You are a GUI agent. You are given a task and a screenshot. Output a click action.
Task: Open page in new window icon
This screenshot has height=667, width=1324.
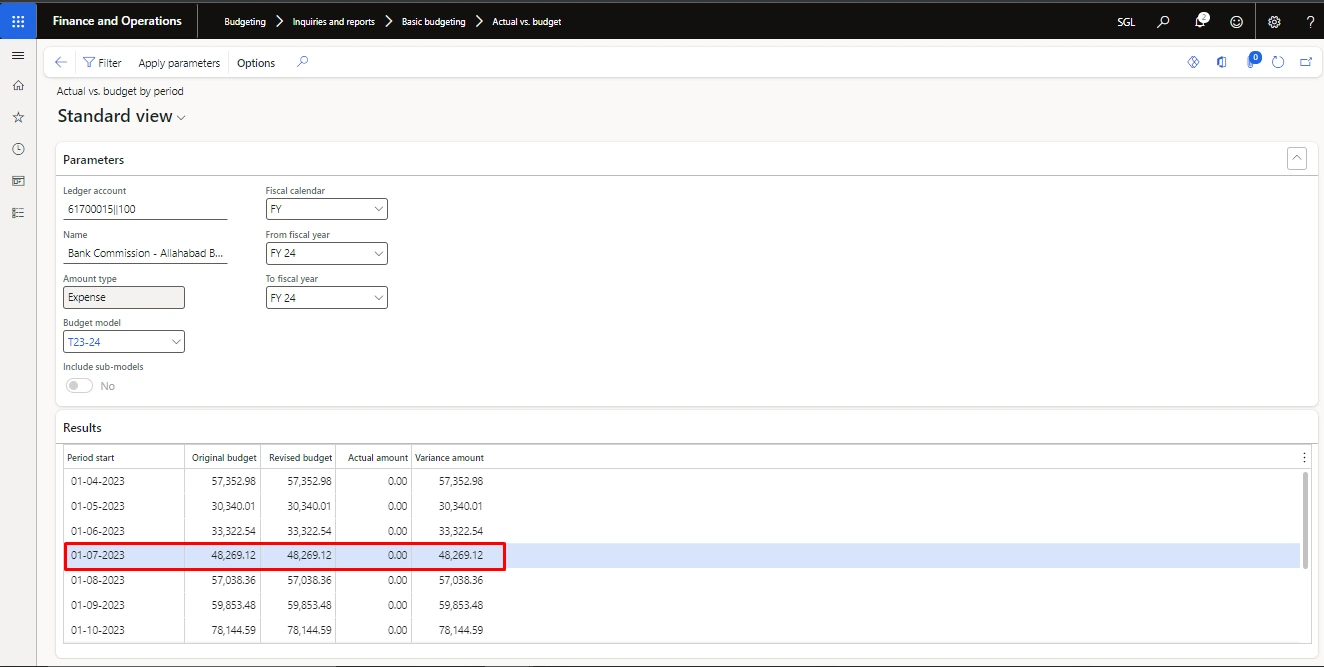coord(1306,62)
